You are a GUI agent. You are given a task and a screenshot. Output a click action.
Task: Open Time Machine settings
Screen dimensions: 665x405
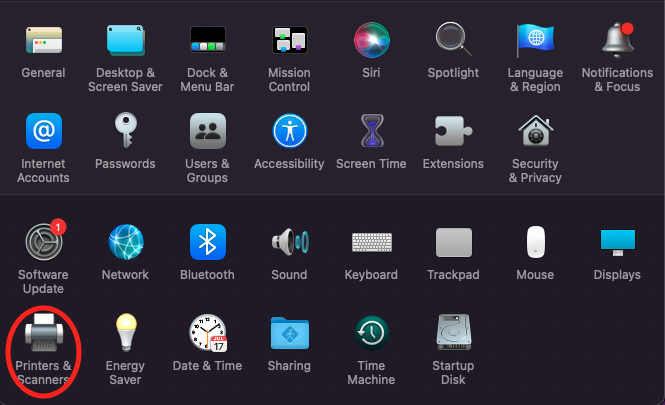372,333
